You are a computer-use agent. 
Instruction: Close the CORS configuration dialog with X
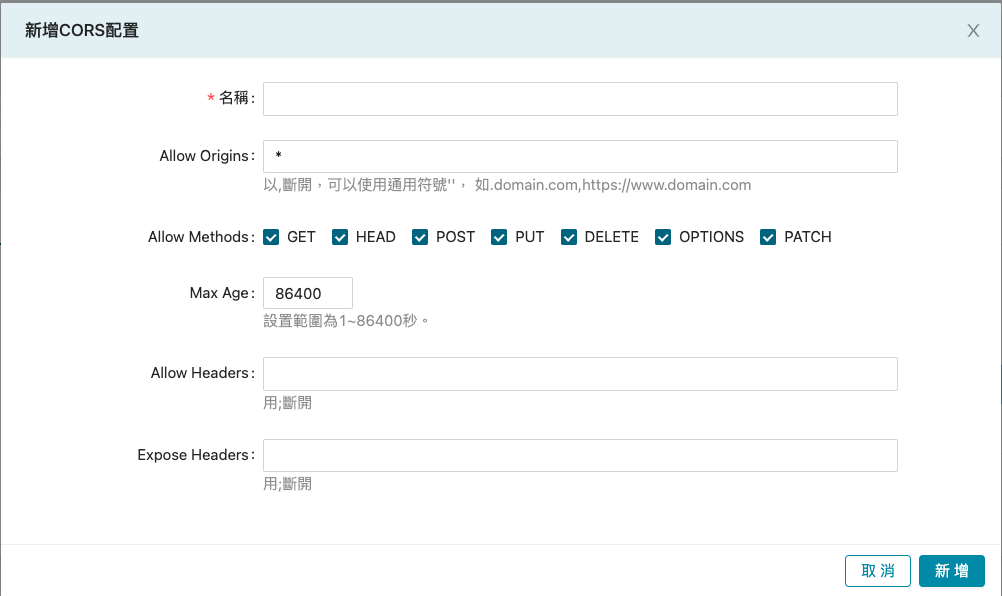pyautogui.click(x=973, y=31)
